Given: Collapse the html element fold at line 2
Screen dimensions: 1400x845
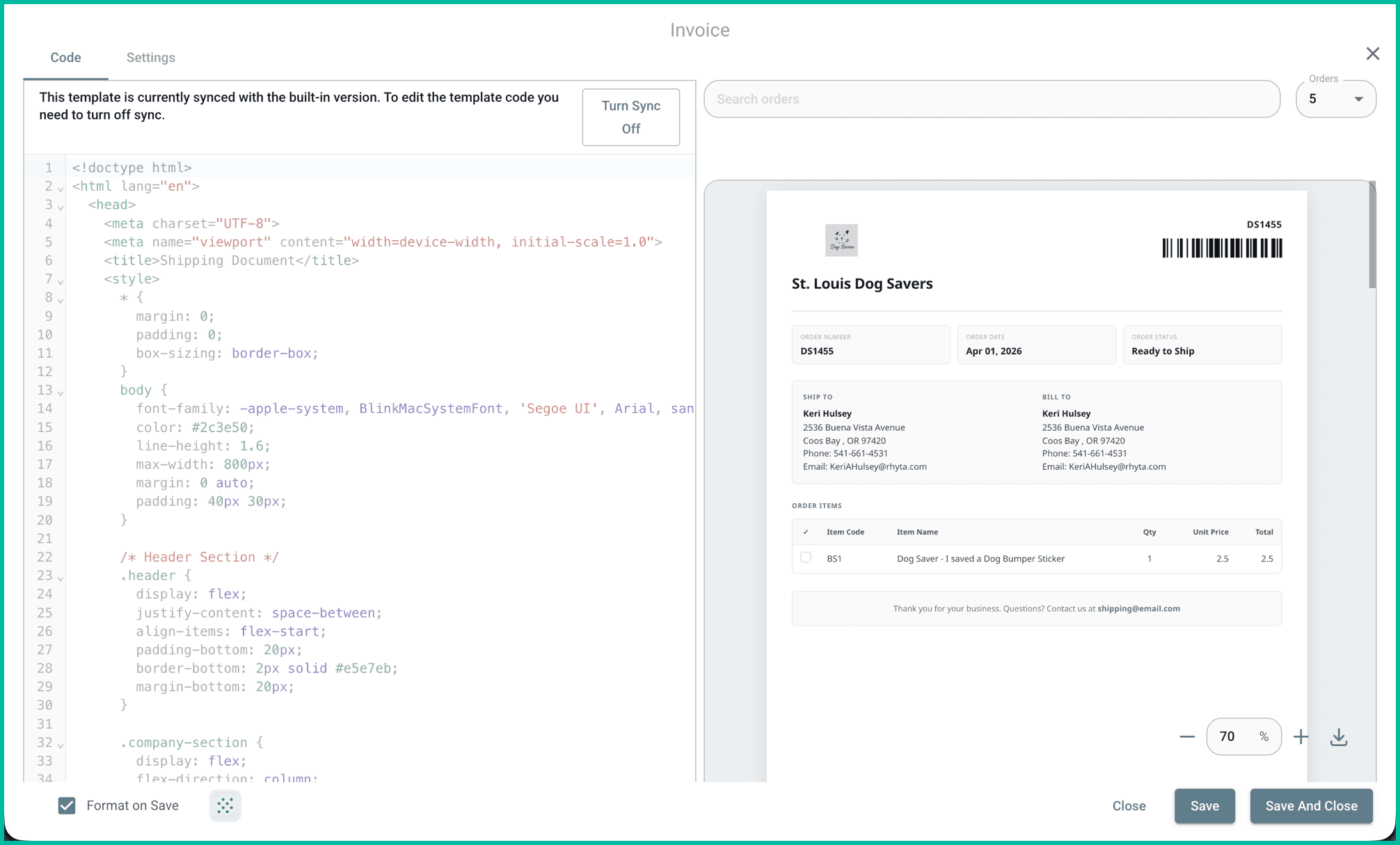Looking at the screenshot, I should (60, 188).
